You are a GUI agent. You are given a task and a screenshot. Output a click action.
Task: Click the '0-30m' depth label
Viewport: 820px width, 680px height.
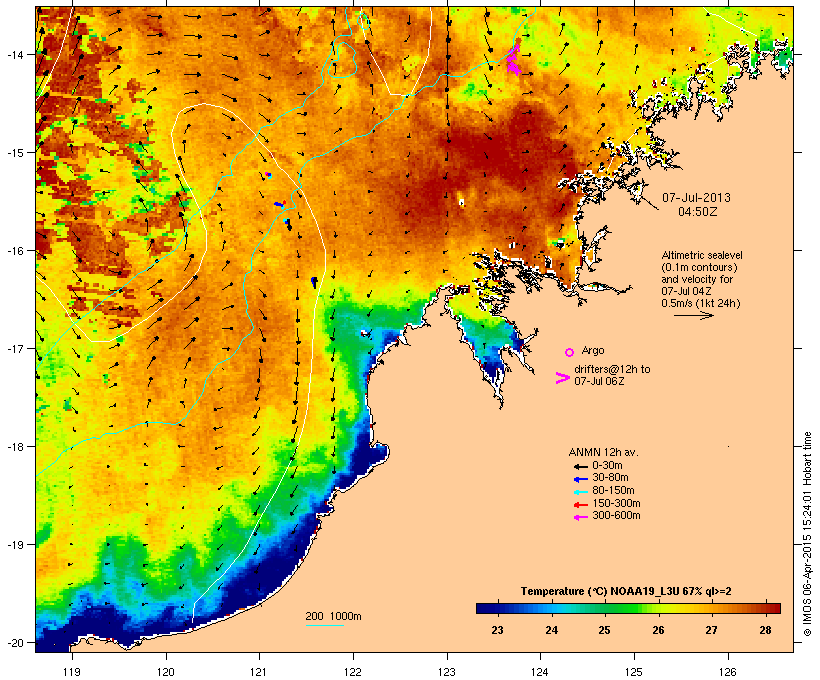607,465
